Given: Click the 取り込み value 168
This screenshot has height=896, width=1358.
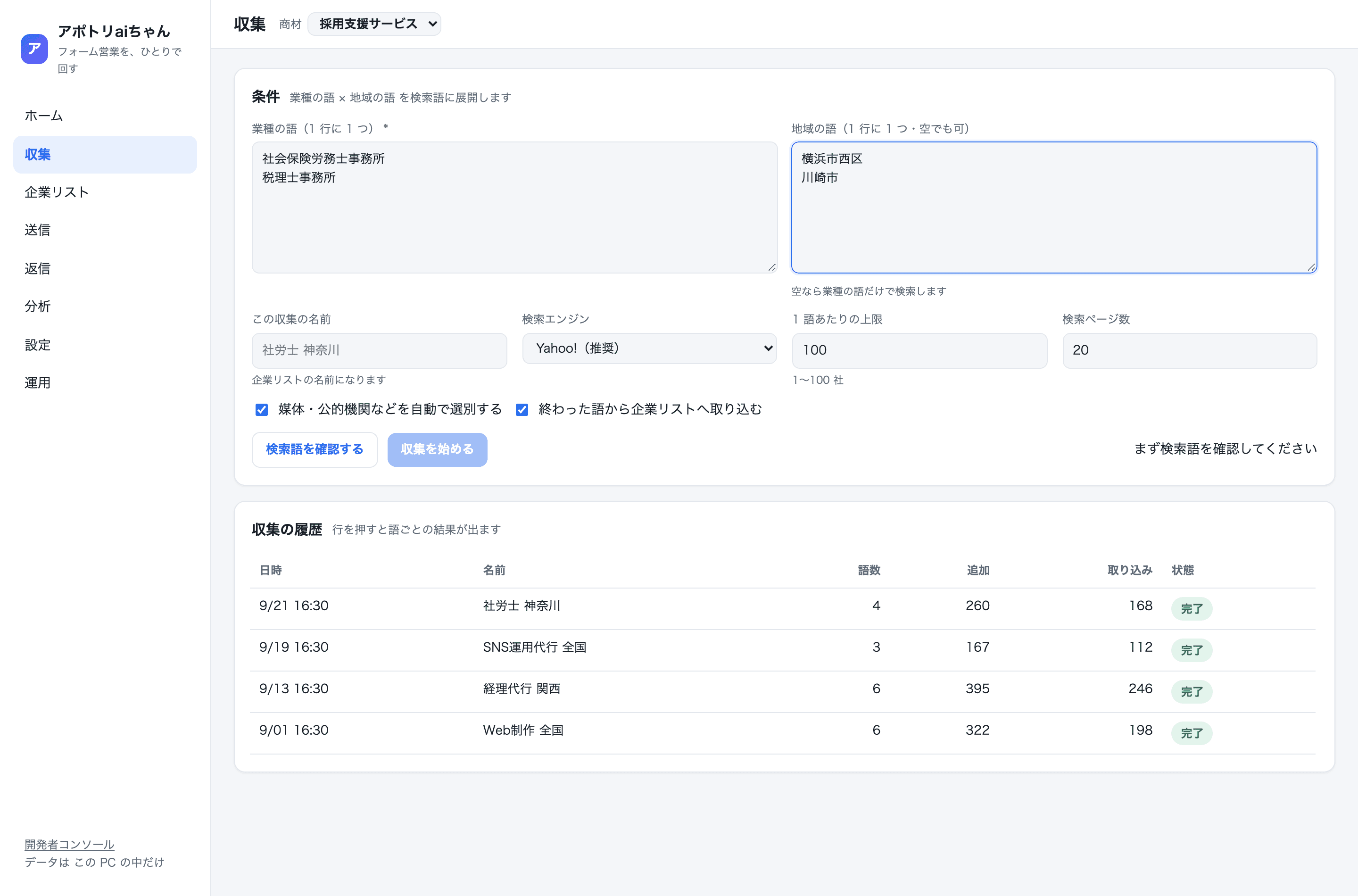Looking at the screenshot, I should (1140, 606).
